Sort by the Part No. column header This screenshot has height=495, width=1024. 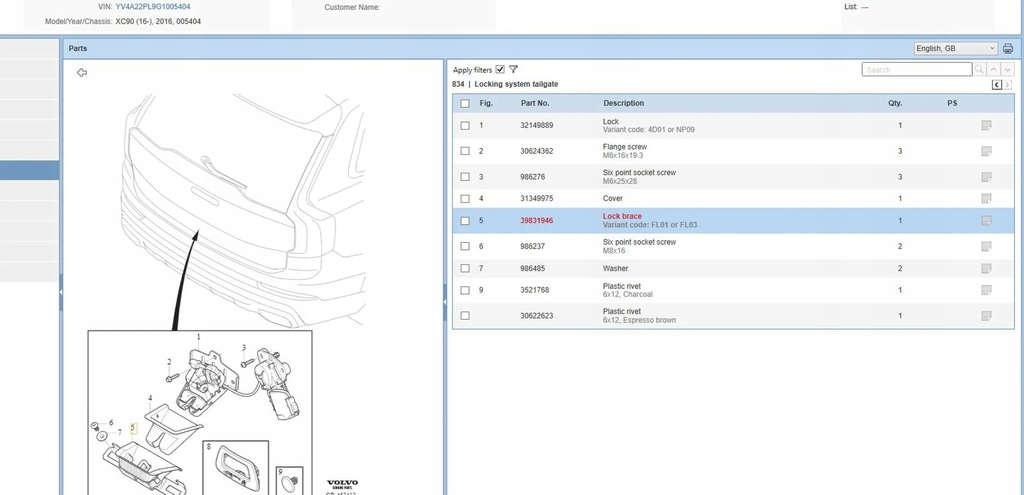point(535,103)
